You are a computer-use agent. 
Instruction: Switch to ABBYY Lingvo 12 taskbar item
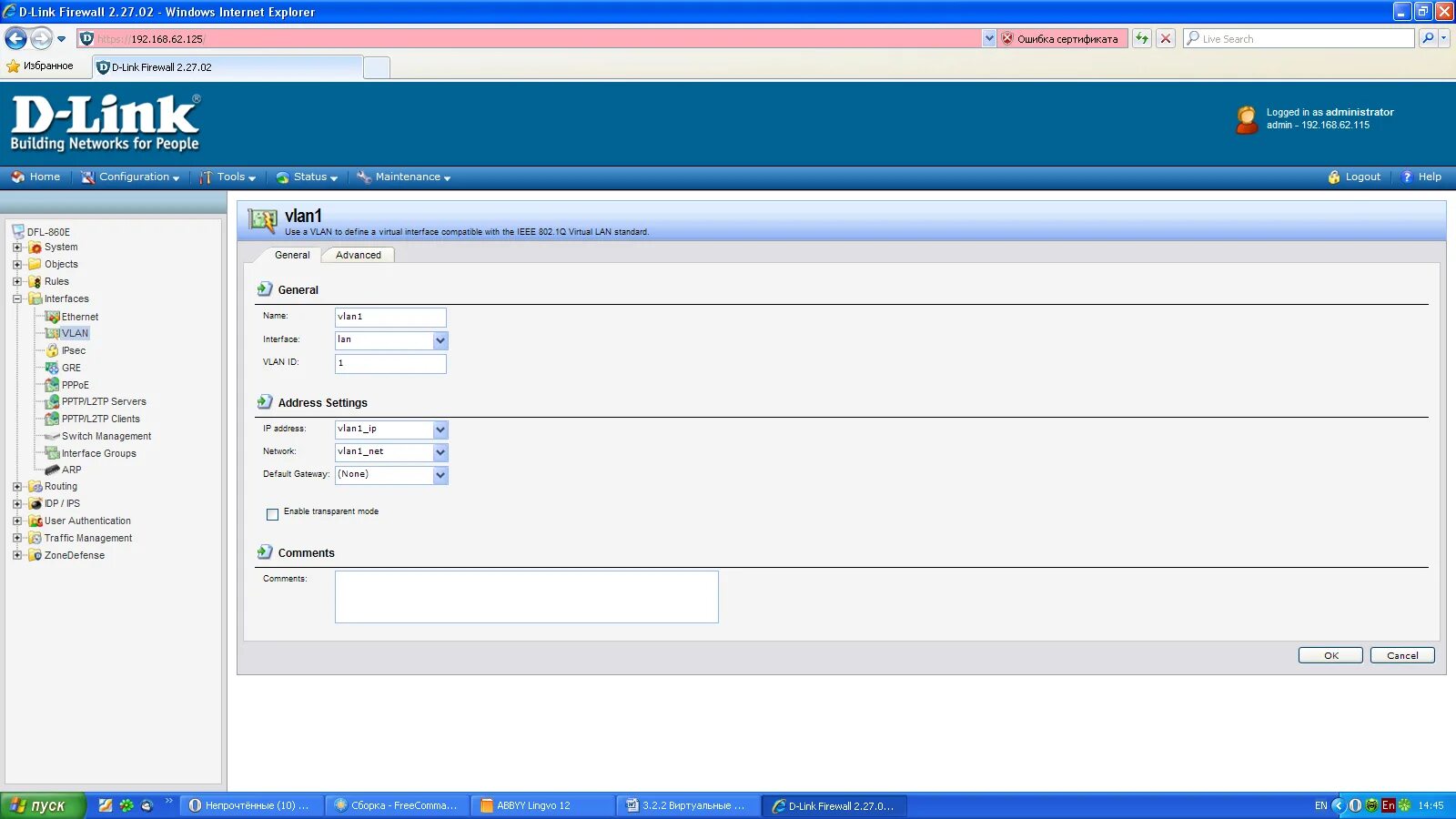pyautogui.click(x=542, y=805)
